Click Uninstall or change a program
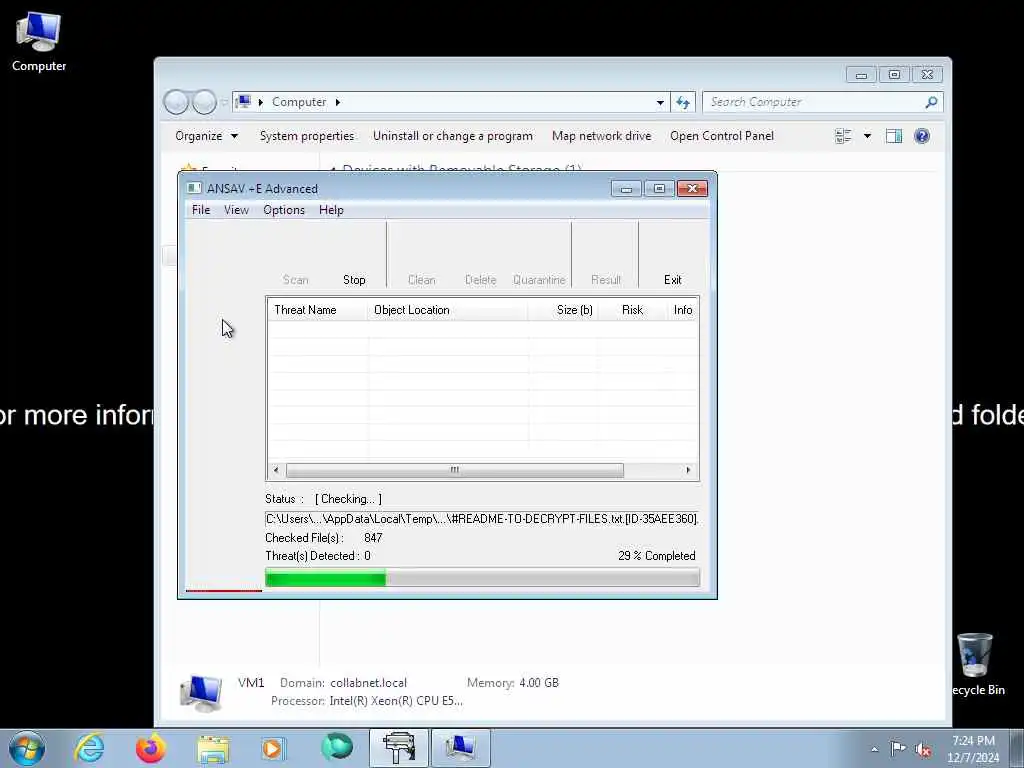The height and width of the screenshot is (768, 1024). pos(453,136)
